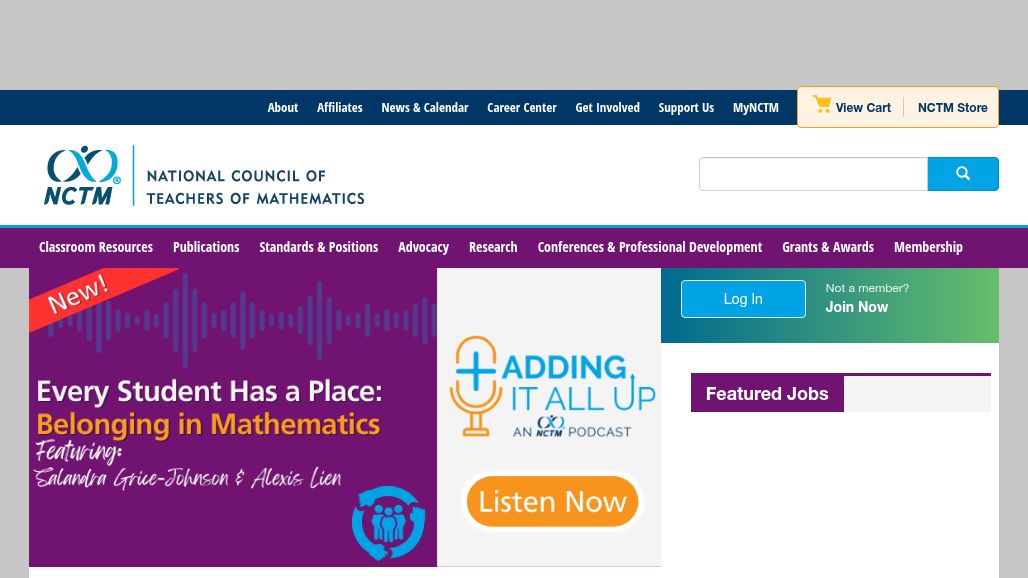Click the podcast microphone icon
The width and height of the screenshot is (1028, 578).
click(x=472, y=386)
